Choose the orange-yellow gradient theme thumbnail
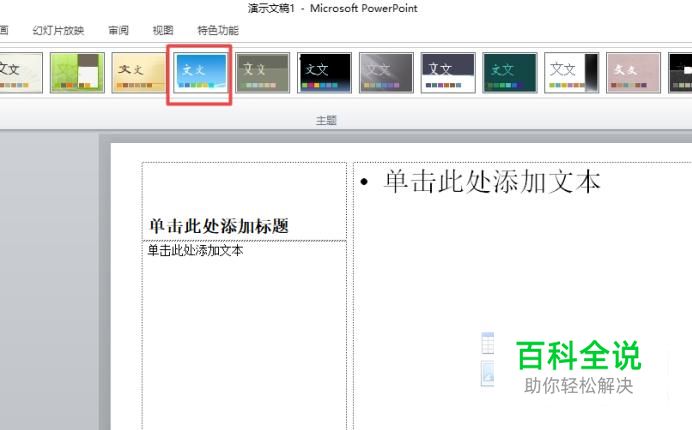 pyautogui.click(x=138, y=73)
